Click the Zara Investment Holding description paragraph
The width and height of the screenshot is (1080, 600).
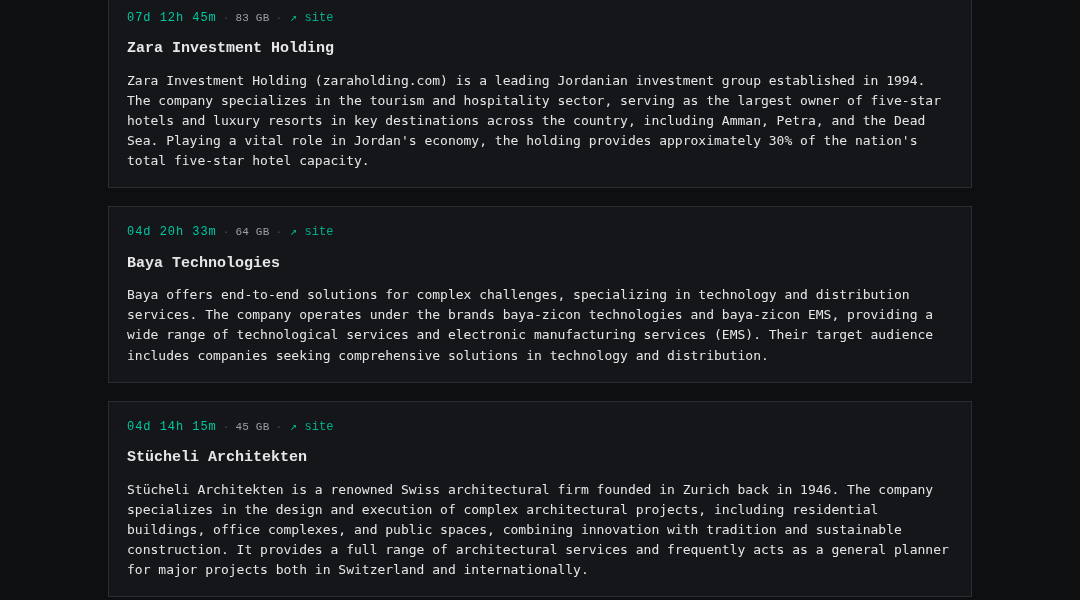coord(534,121)
